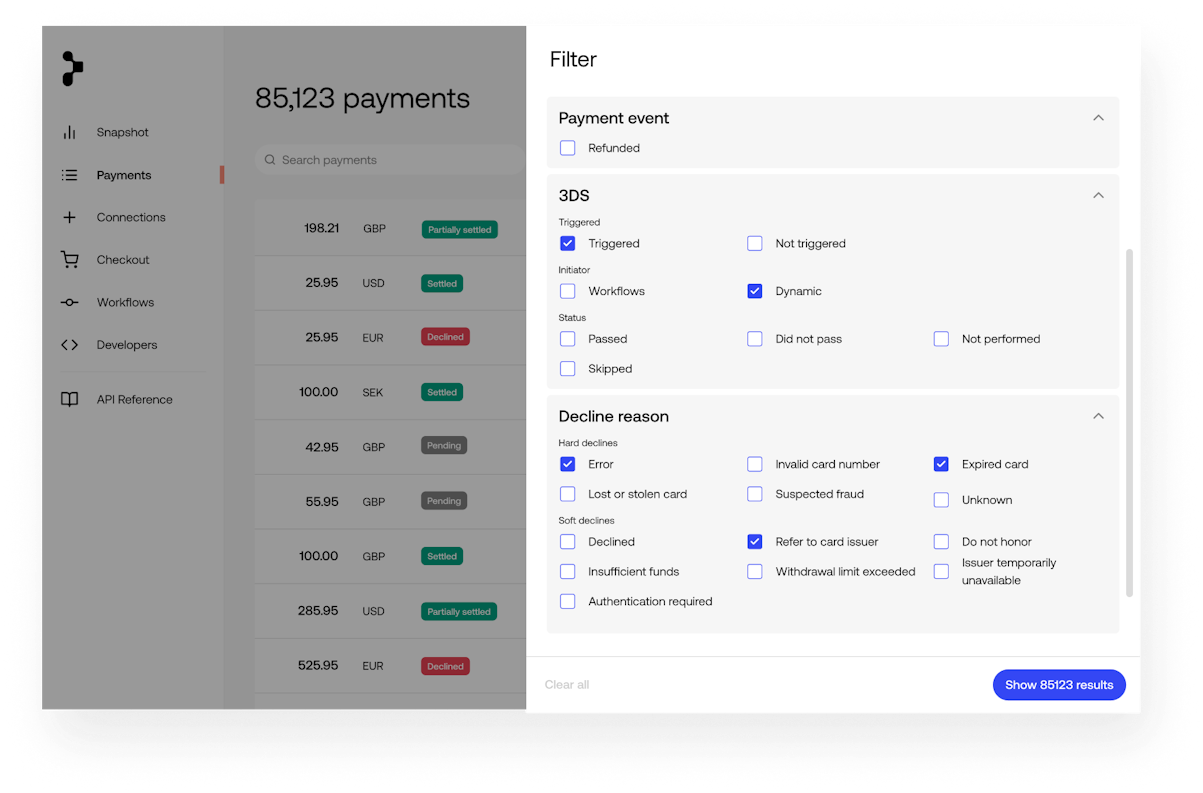The width and height of the screenshot is (1203, 793).
Task: Check the Workflows initiator checkbox
Action: point(568,291)
